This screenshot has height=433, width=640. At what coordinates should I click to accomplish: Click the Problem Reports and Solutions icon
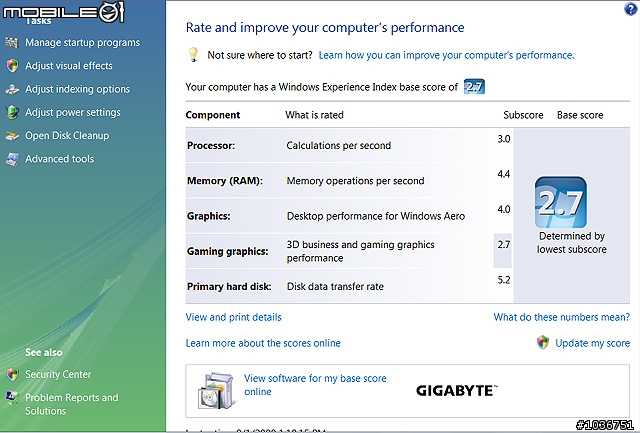click(x=12, y=397)
